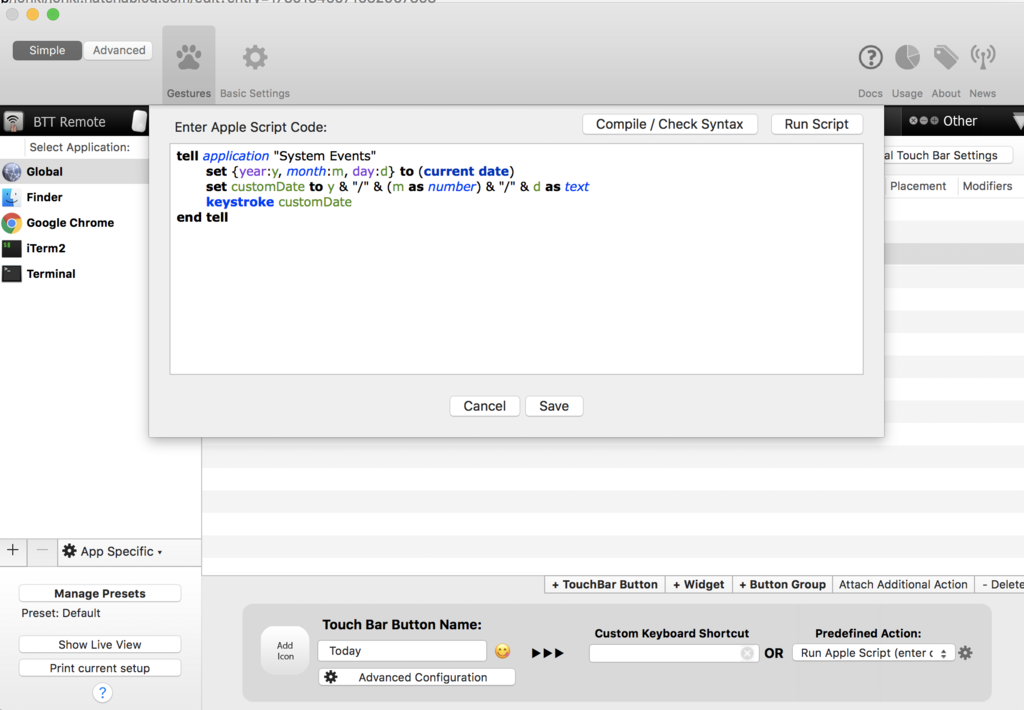The image size is (1024, 710).
Task: Click the Global globe icon
Action: tap(11, 172)
